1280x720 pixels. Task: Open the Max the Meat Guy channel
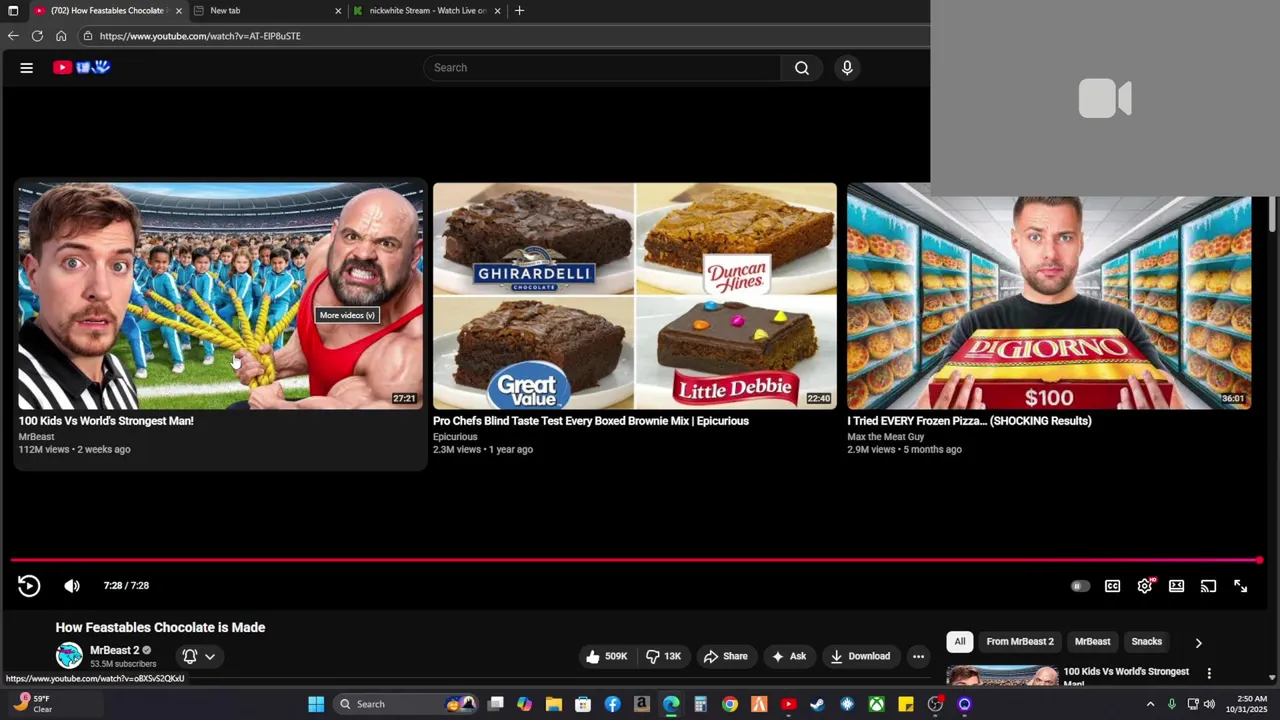886,437
